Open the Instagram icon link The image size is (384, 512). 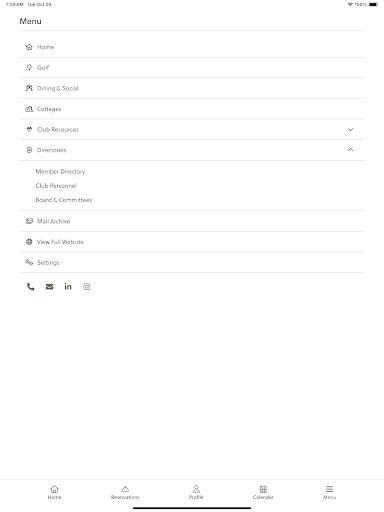coord(87,287)
